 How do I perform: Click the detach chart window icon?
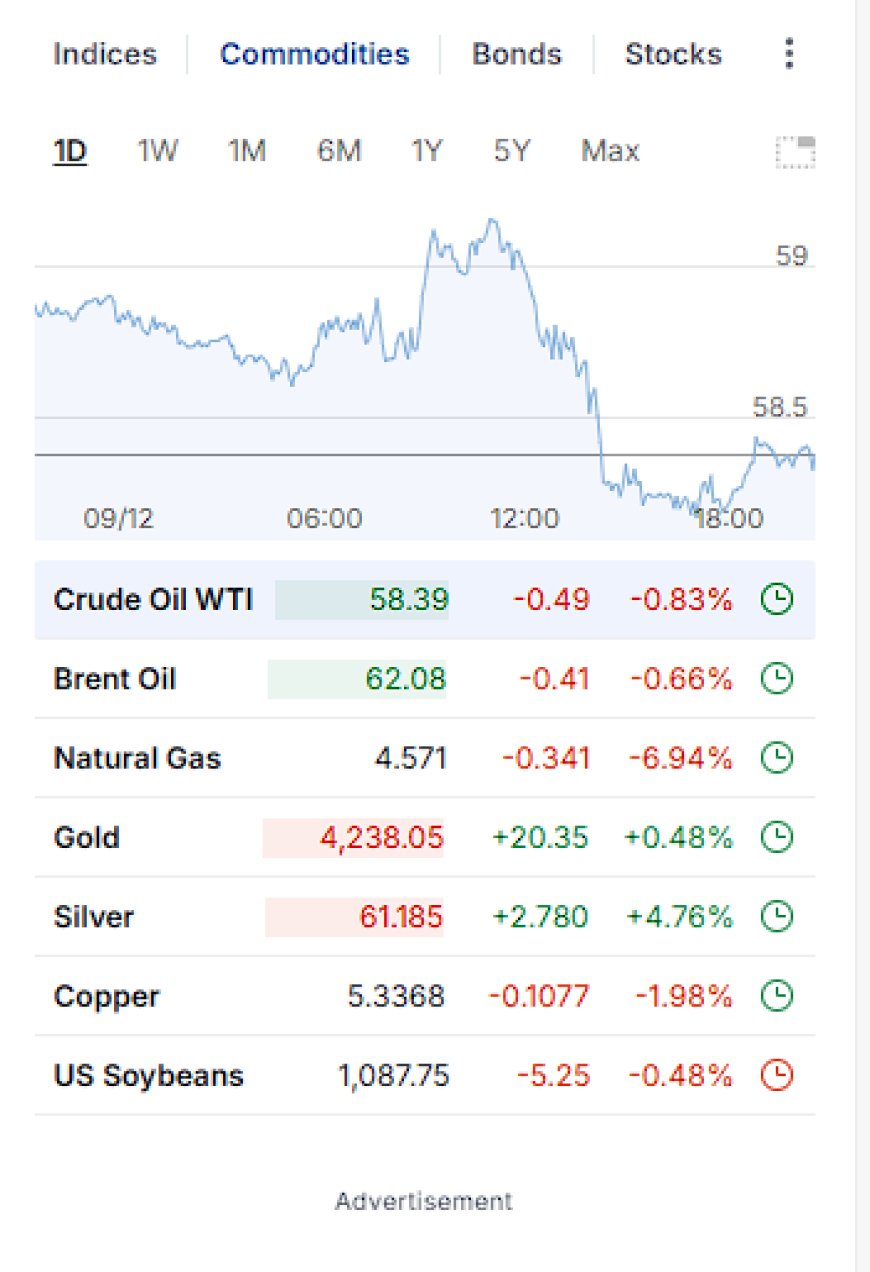coord(796,152)
